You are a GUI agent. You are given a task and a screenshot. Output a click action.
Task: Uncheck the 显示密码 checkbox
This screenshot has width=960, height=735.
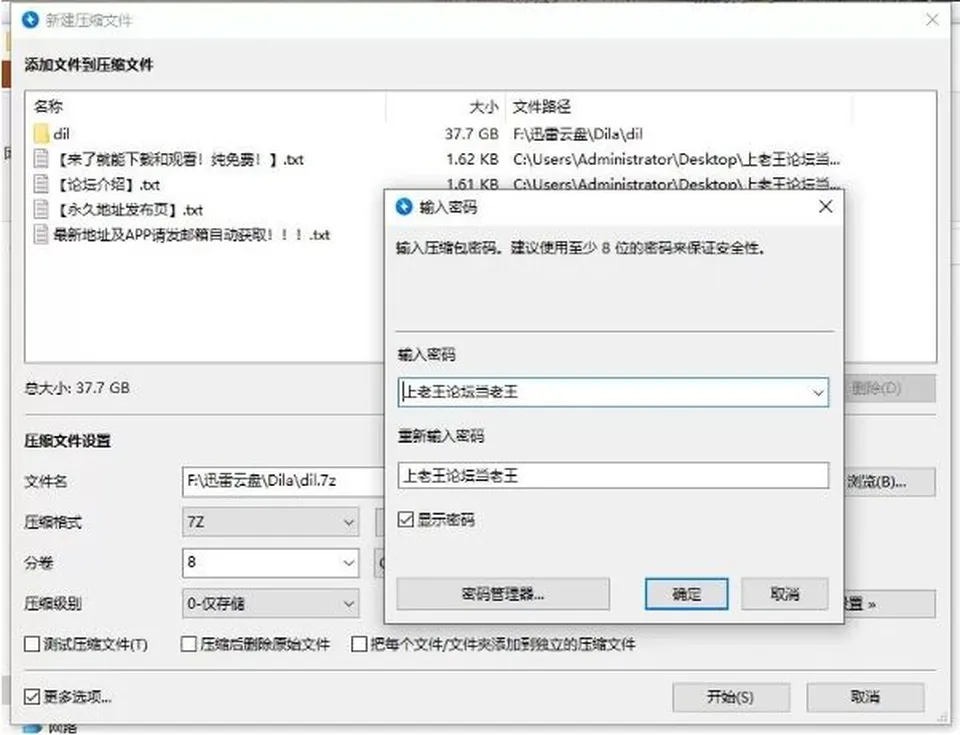click(405, 520)
